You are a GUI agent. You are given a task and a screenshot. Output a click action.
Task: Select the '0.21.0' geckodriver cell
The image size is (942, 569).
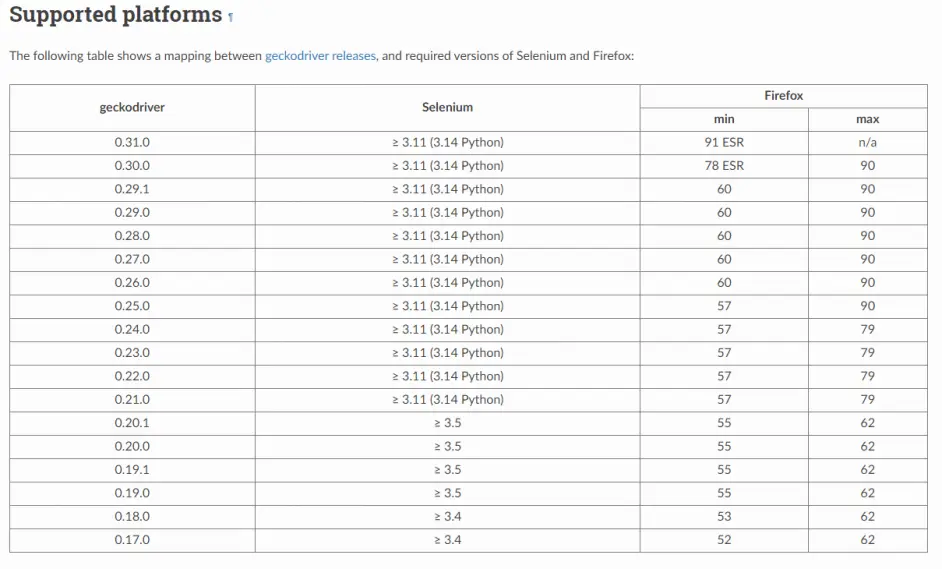132,401
